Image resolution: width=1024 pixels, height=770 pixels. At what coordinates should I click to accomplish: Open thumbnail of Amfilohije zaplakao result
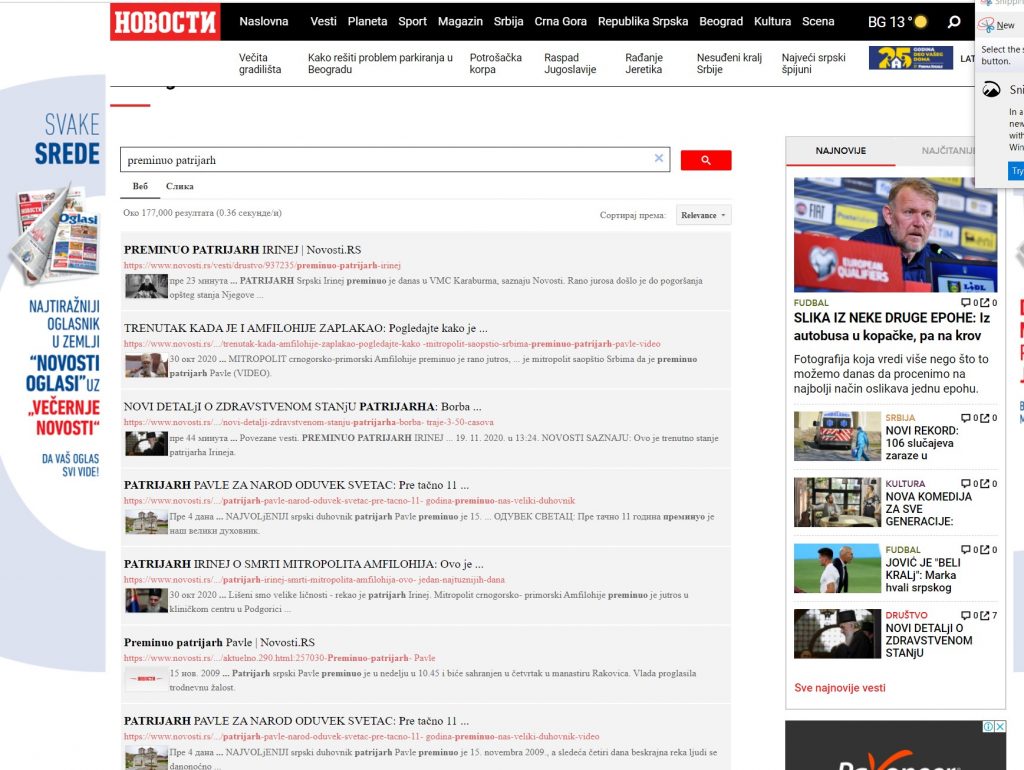[146, 366]
